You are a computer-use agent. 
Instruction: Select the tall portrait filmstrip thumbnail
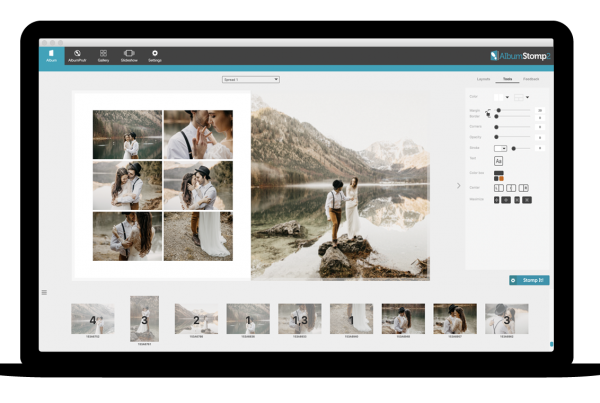(x=144, y=318)
